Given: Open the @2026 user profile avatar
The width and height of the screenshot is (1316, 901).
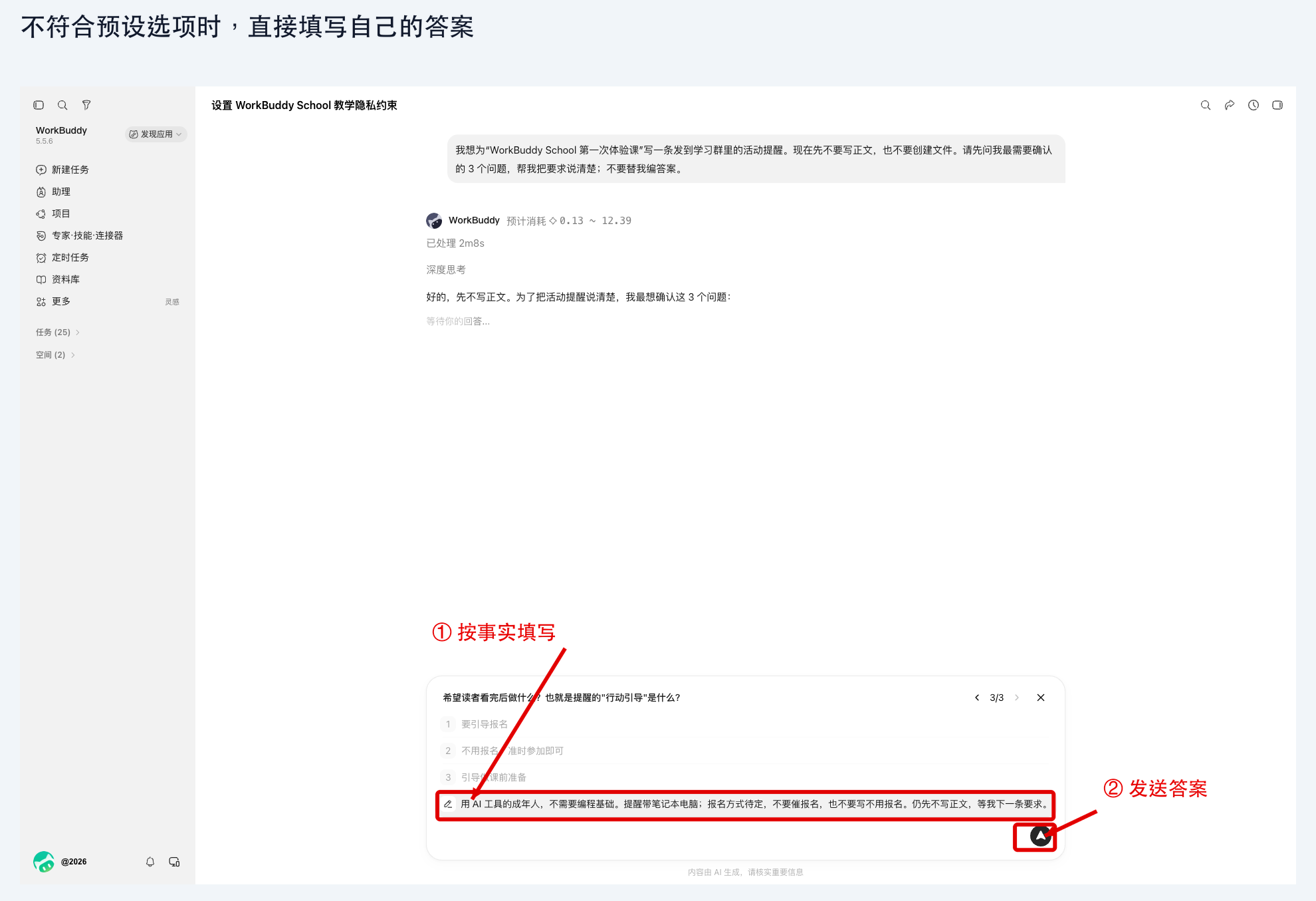Looking at the screenshot, I should point(44,862).
